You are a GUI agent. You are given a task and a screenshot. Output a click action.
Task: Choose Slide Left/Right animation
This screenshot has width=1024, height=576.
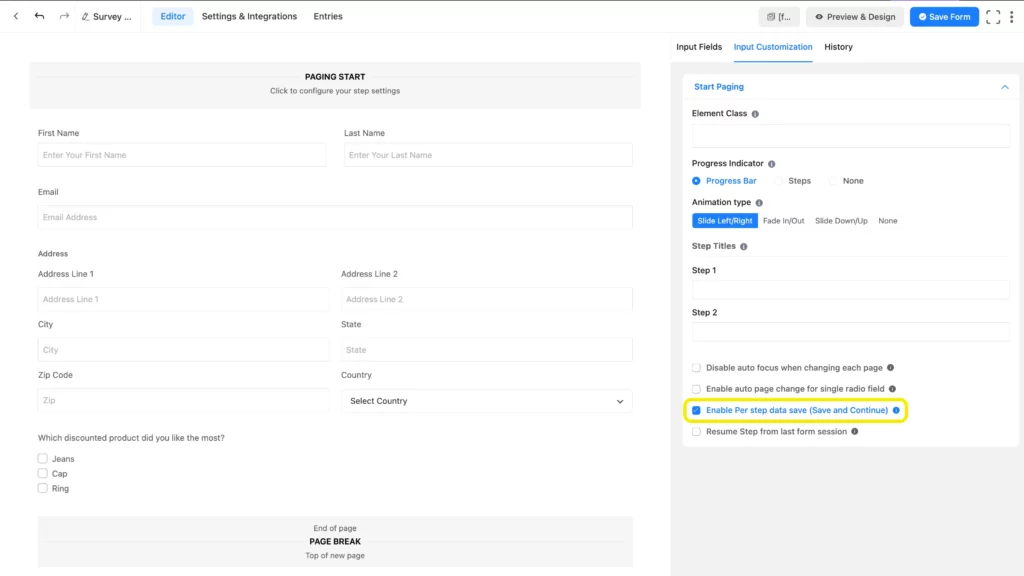pos(724,221)
